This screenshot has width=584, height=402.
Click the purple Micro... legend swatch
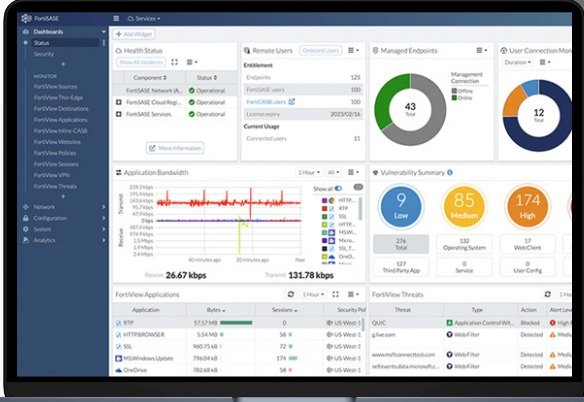(x=324, y=240)
